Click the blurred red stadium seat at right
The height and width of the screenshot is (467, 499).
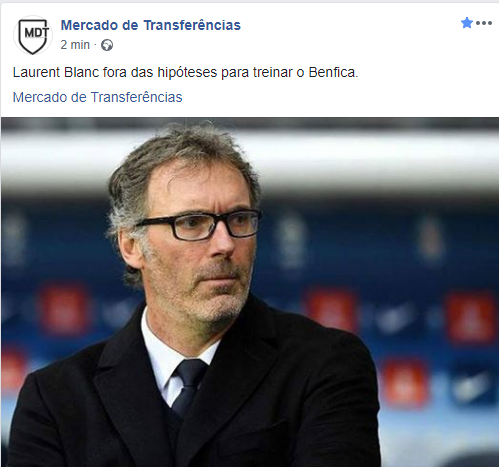coord(470,318)
